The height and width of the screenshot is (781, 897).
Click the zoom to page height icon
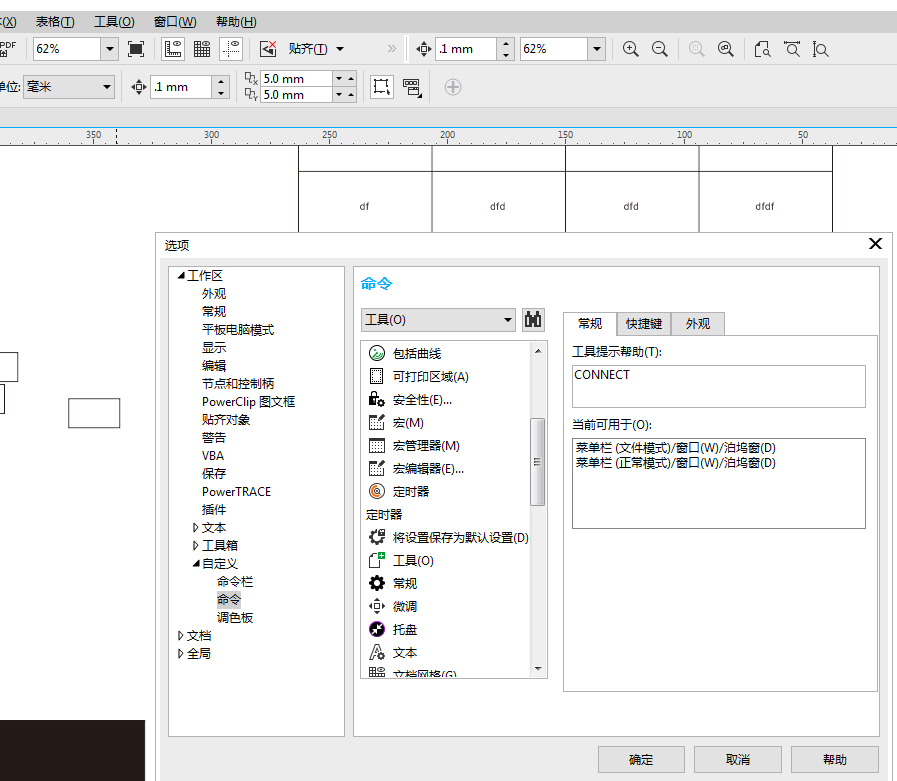[x=820, y=49]
